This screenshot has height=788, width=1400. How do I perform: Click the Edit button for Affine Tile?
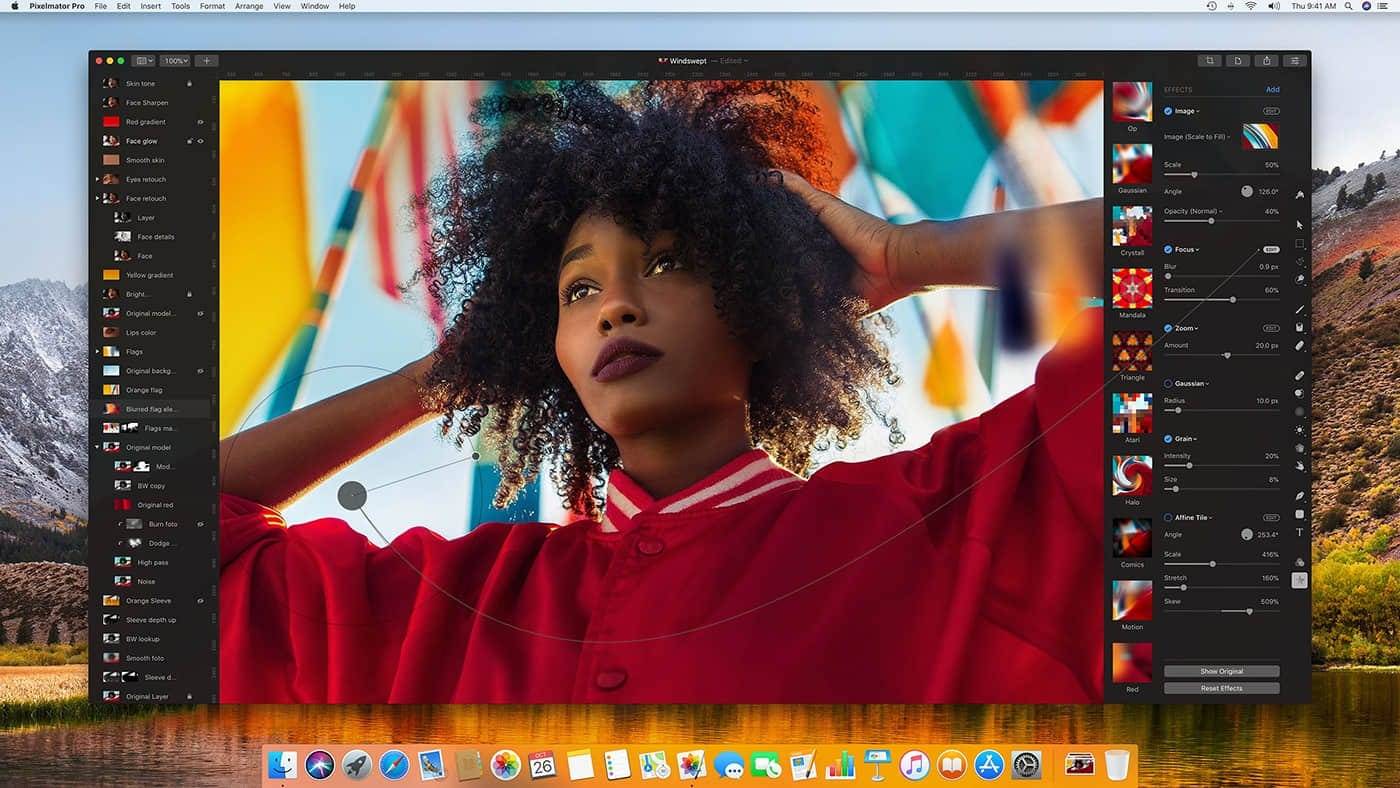[1271, 517]
